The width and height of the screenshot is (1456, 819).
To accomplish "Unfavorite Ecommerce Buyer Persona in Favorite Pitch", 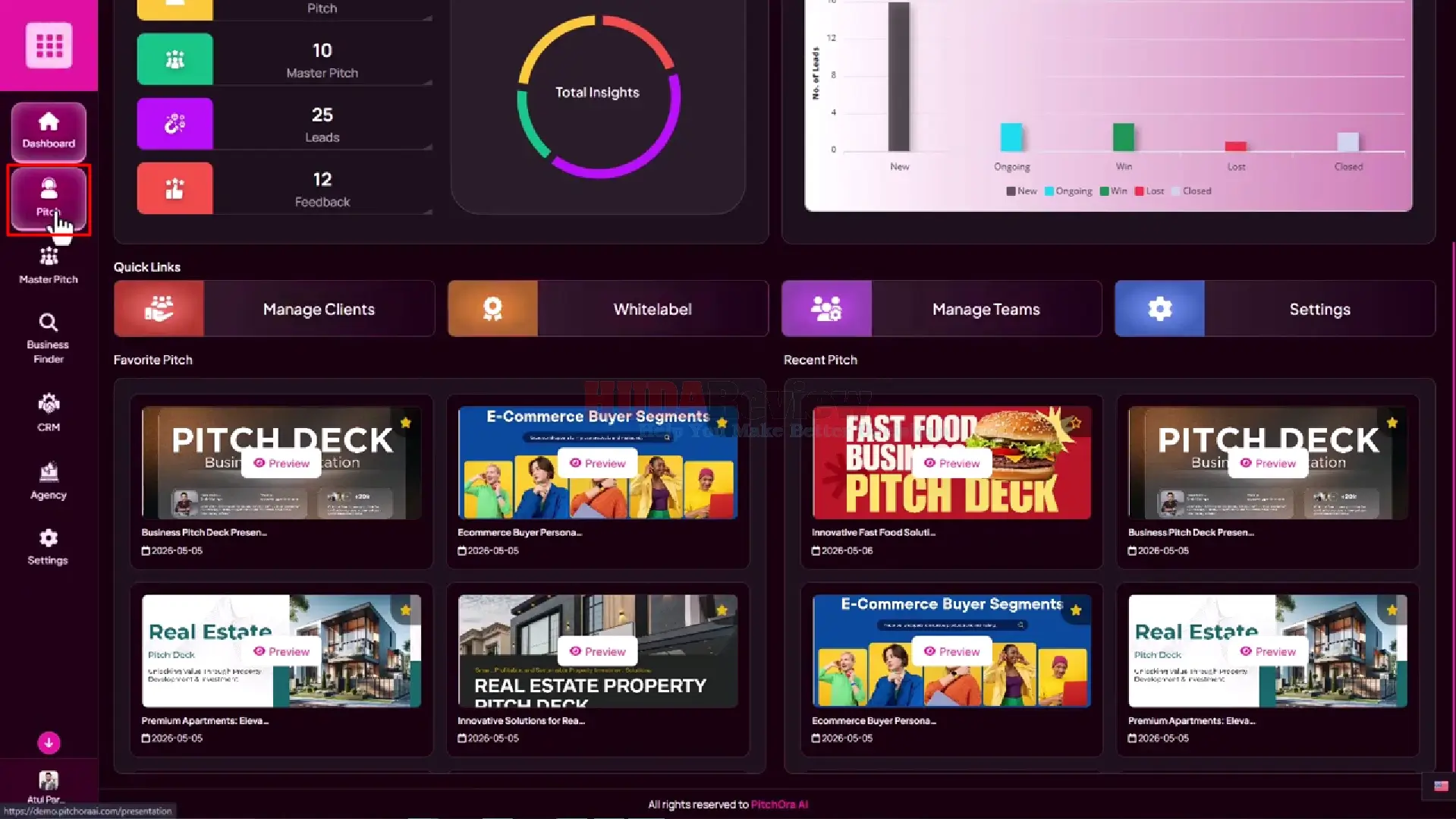I will 722,423.
